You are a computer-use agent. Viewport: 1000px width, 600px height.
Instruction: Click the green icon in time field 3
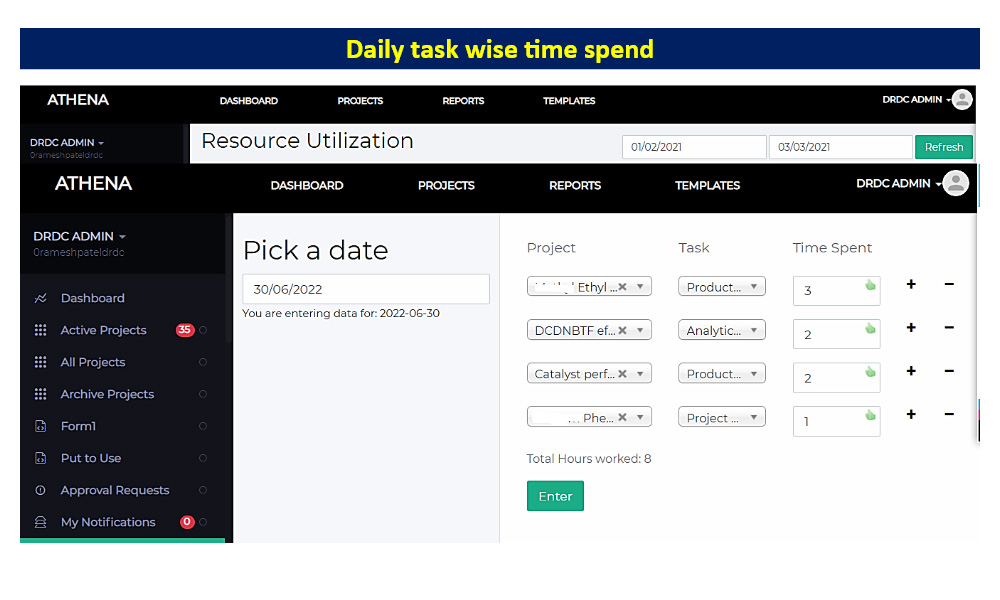click(870, 285)
